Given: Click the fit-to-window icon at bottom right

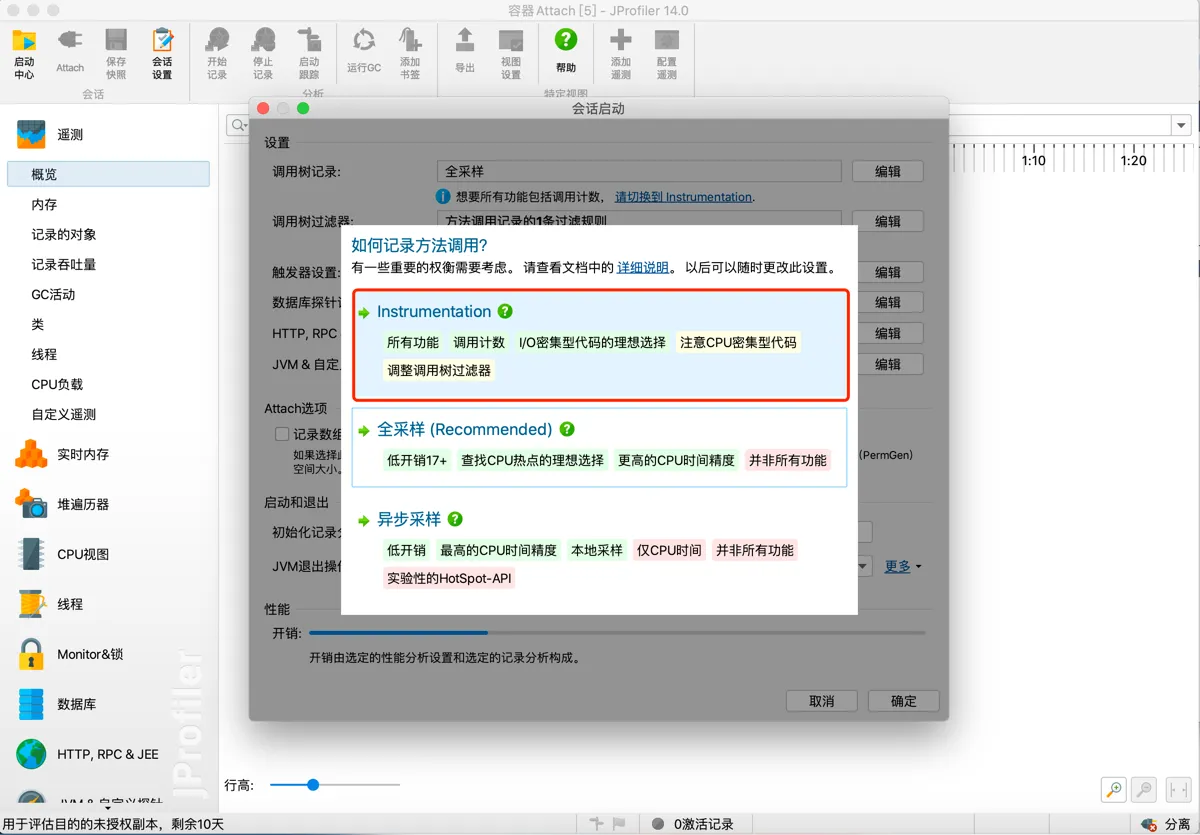Looking at the screenshot, I should pos(1179,789).
